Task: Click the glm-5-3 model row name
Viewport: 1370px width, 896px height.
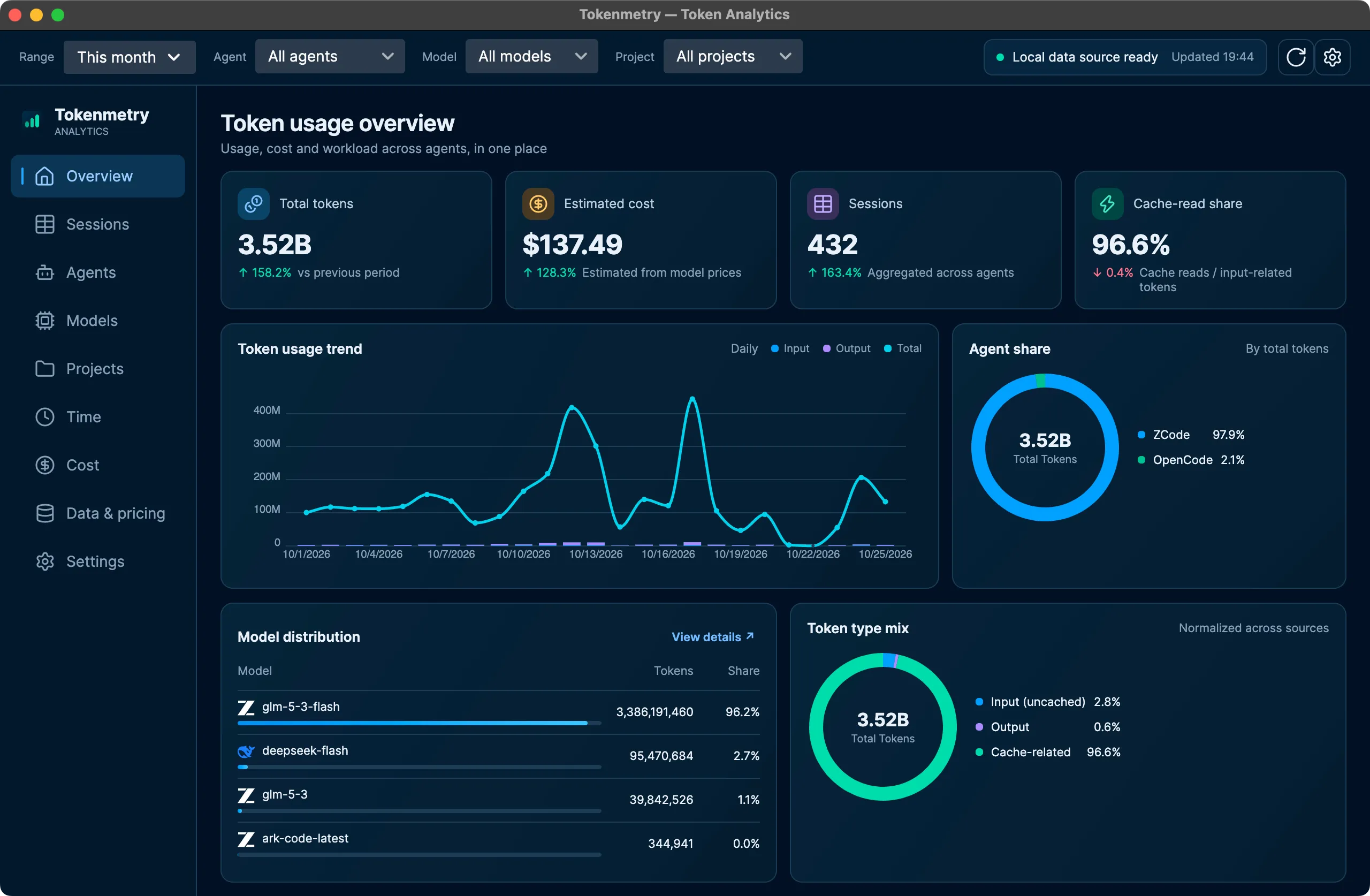Action: pyautogui.click(x=284, y=795)
